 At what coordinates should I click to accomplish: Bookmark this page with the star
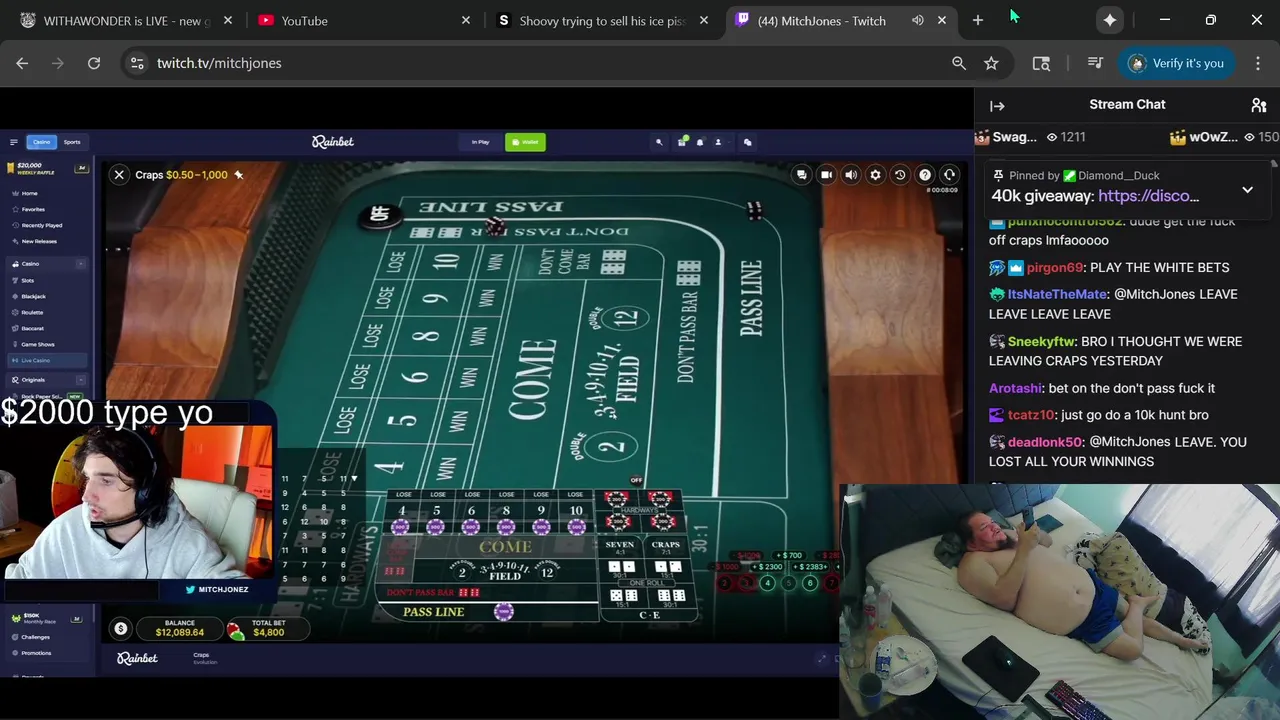point(991,63)
